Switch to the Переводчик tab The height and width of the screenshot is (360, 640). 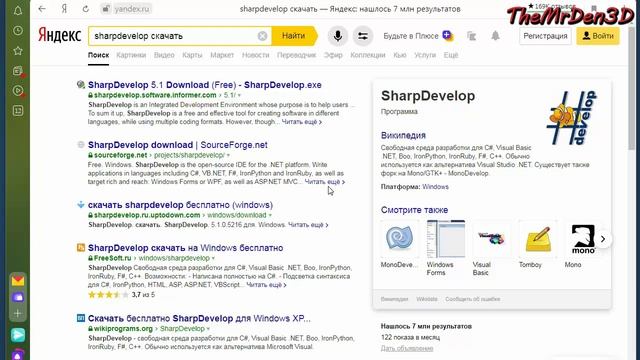coord(296,55)
